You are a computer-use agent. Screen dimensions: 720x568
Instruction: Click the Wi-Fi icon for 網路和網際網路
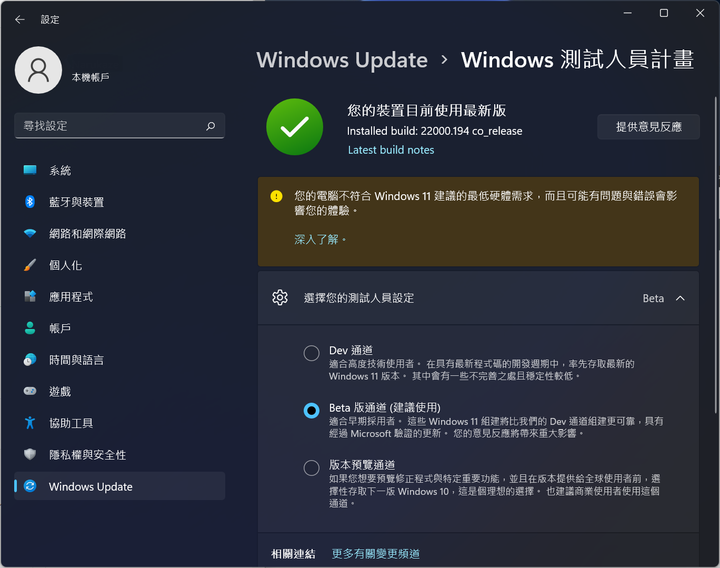[x=30, y=233]
